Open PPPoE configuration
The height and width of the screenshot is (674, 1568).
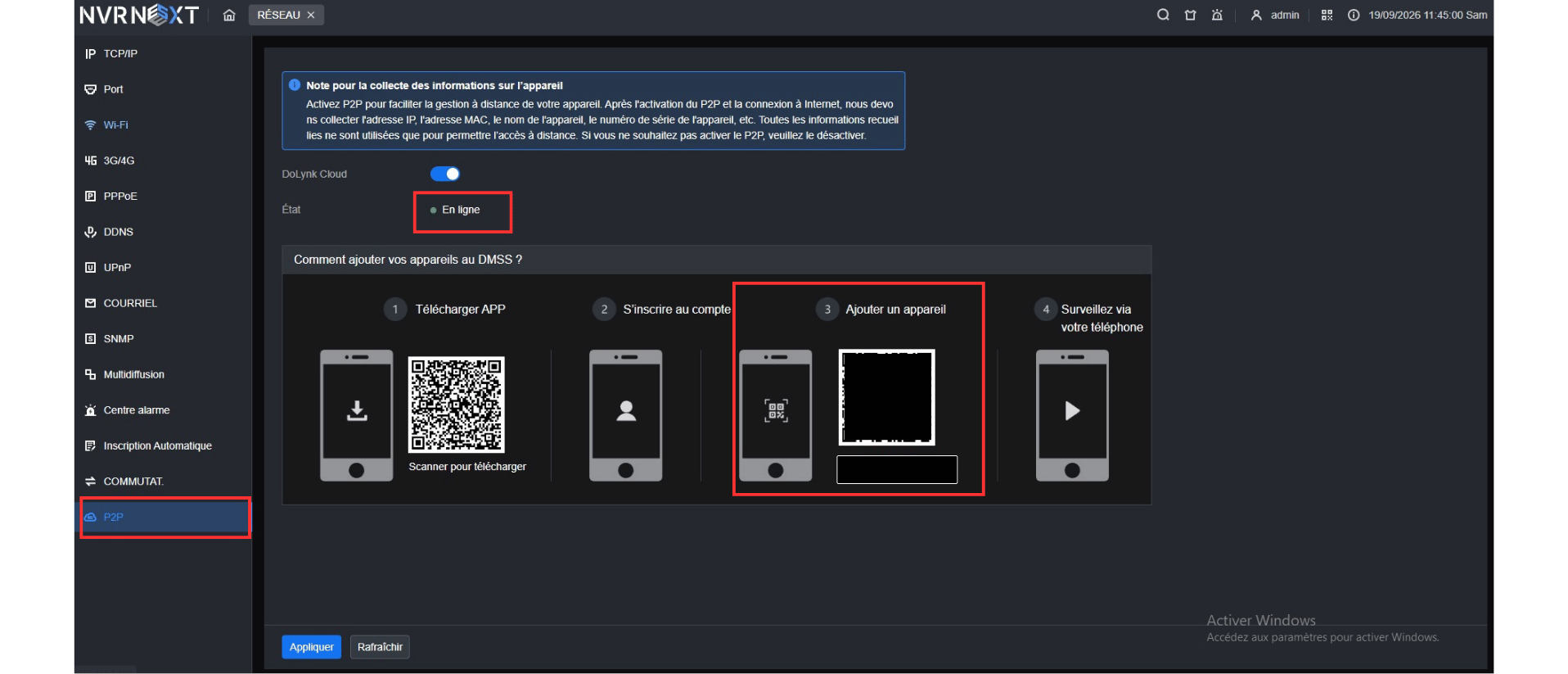pos(164,196)
